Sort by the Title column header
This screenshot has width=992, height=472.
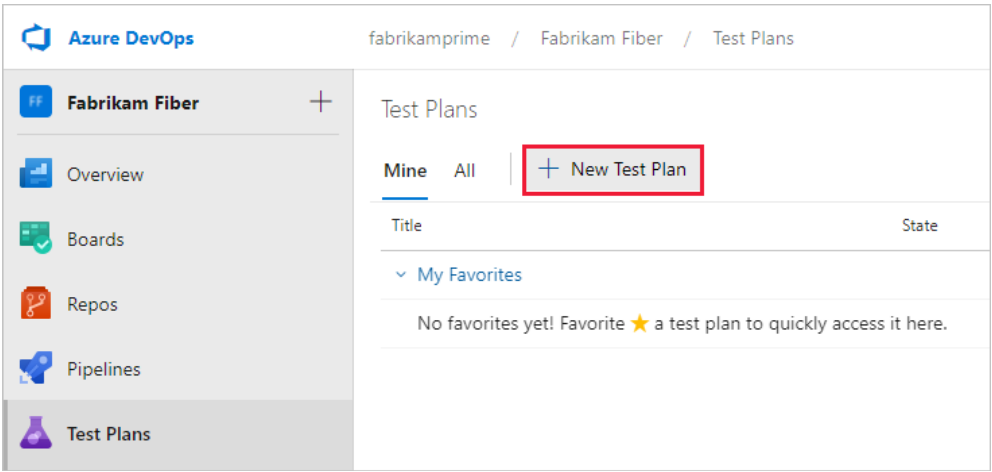click(x=407, y=226)
